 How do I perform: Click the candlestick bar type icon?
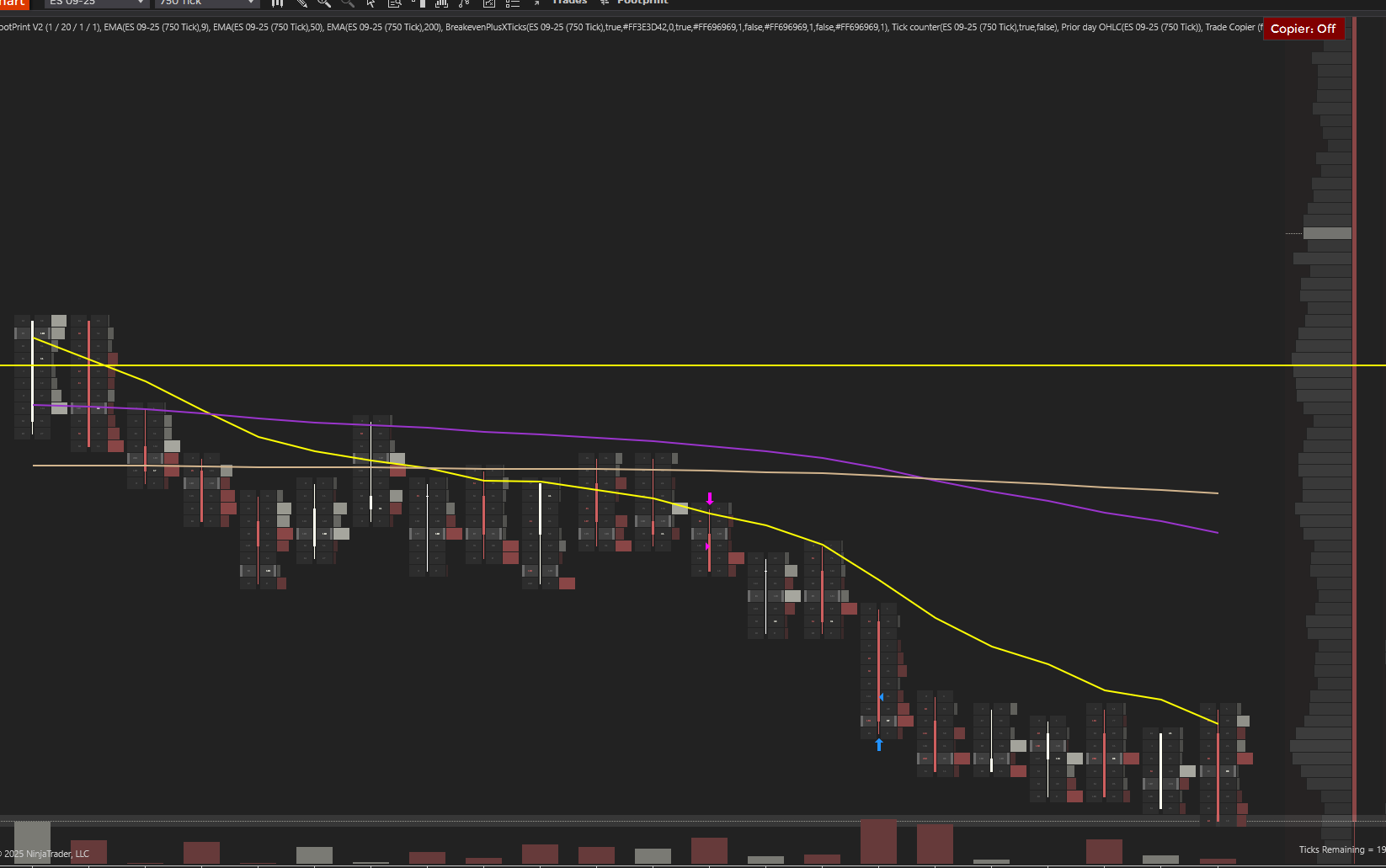(277, 3)
